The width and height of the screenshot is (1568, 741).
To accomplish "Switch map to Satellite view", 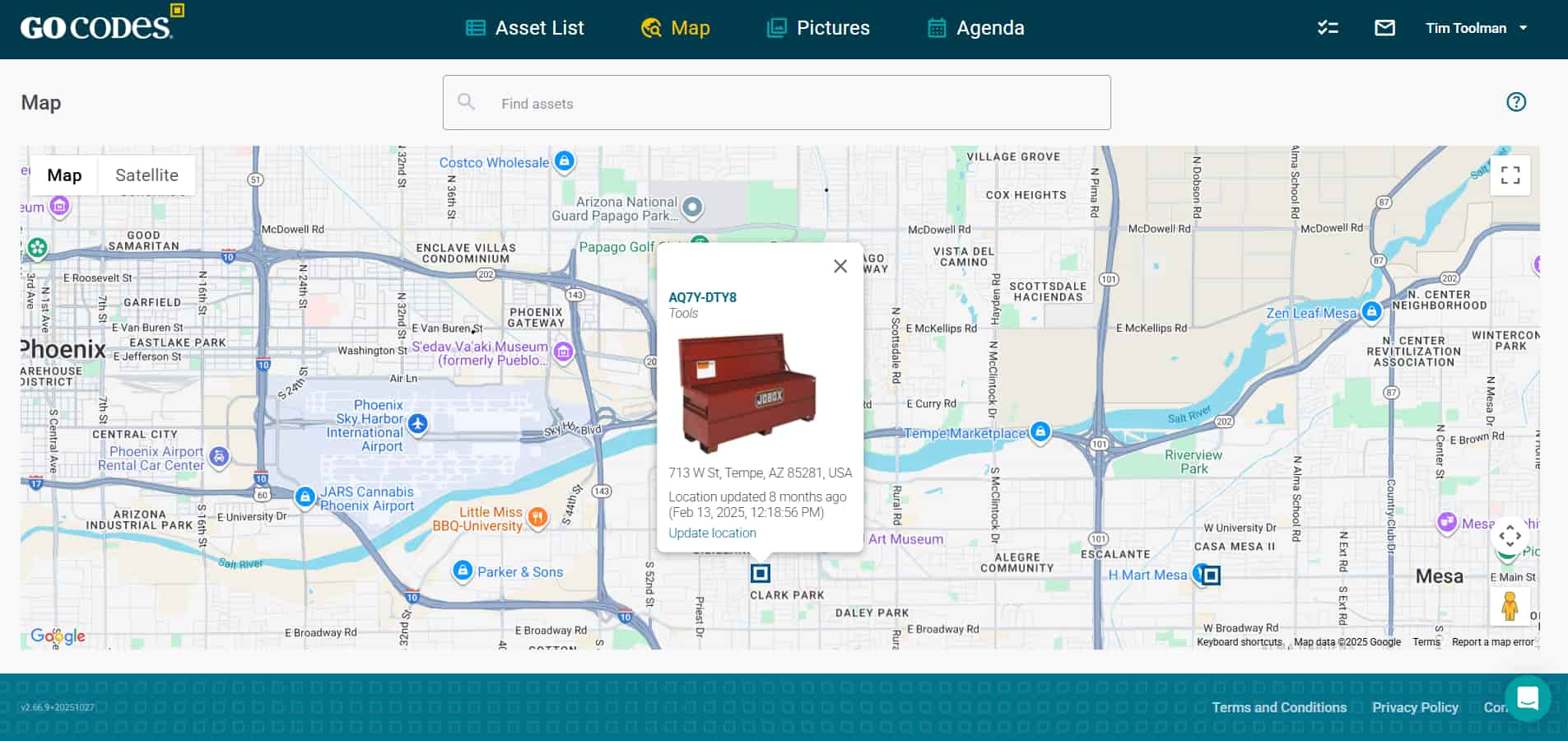I will coord(147,175).
